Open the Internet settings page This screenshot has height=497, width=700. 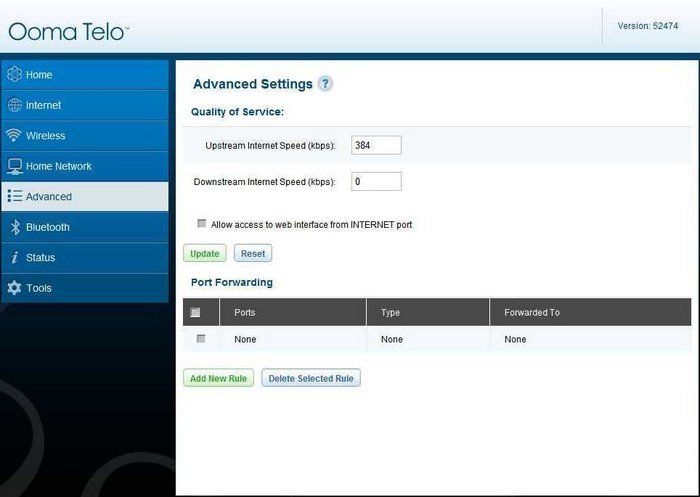click(85, 105)
